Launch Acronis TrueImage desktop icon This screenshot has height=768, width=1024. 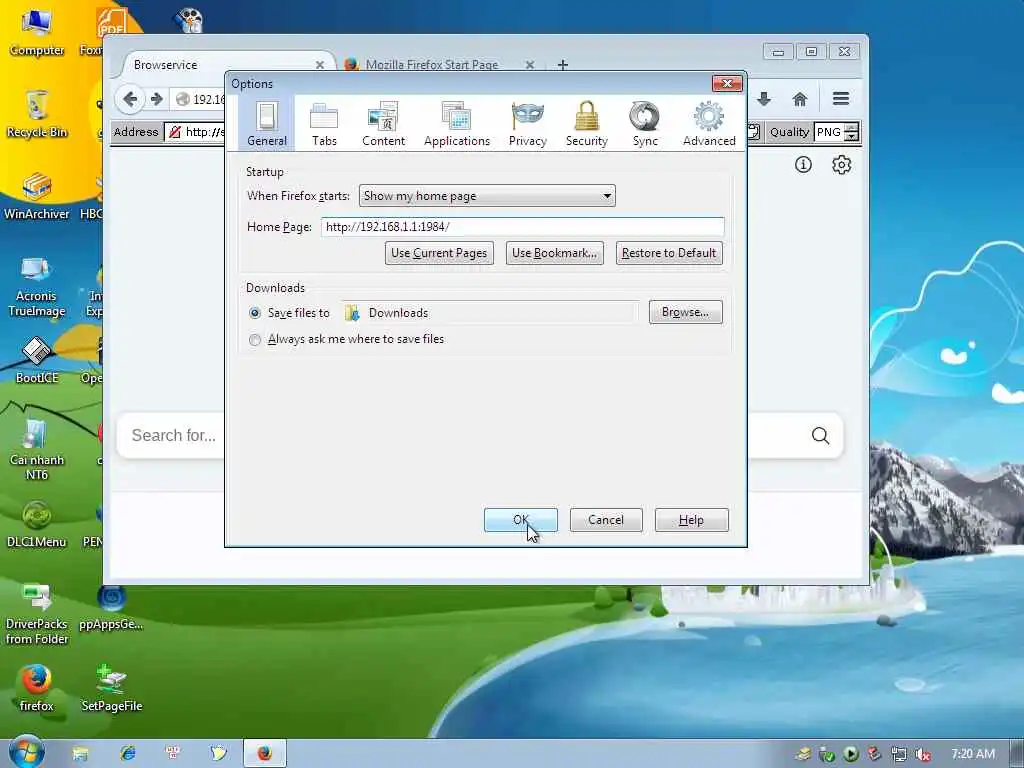(37, 286)
